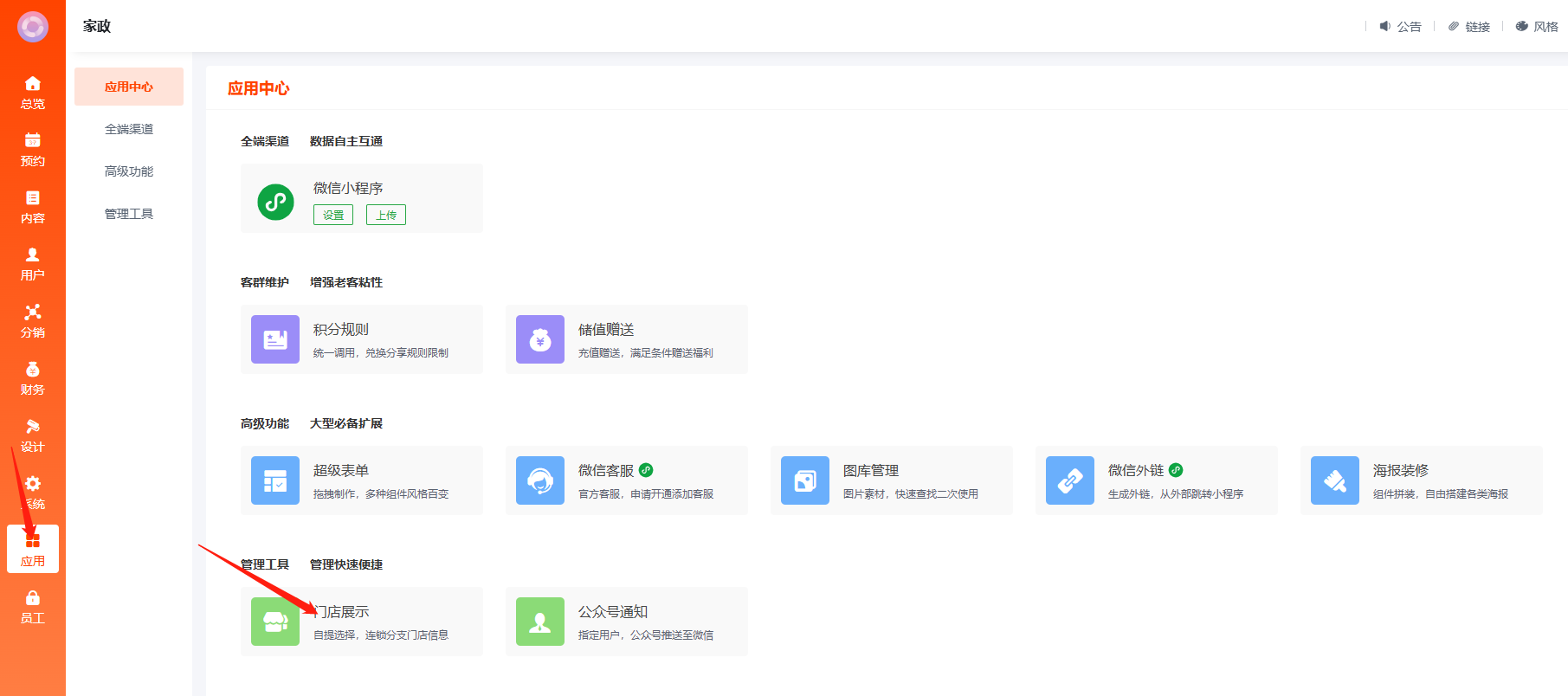
Task: Open 管理工具 in the submenu
Action: [x=129, y=214]
